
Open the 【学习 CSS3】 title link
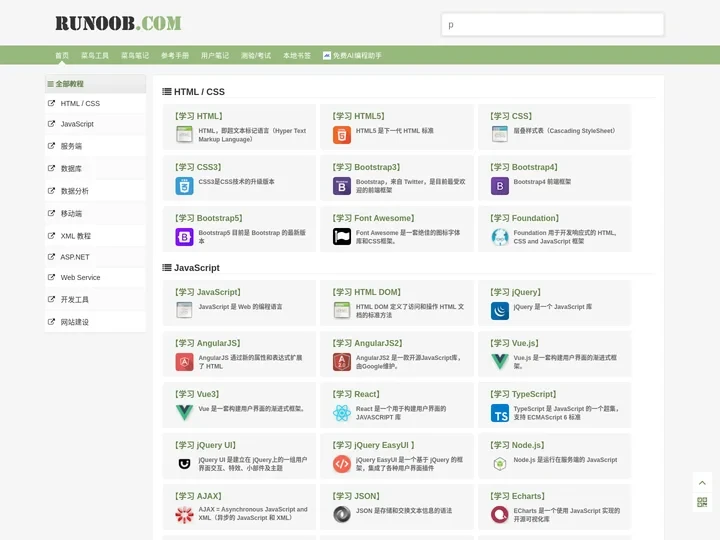click(198, 167)
